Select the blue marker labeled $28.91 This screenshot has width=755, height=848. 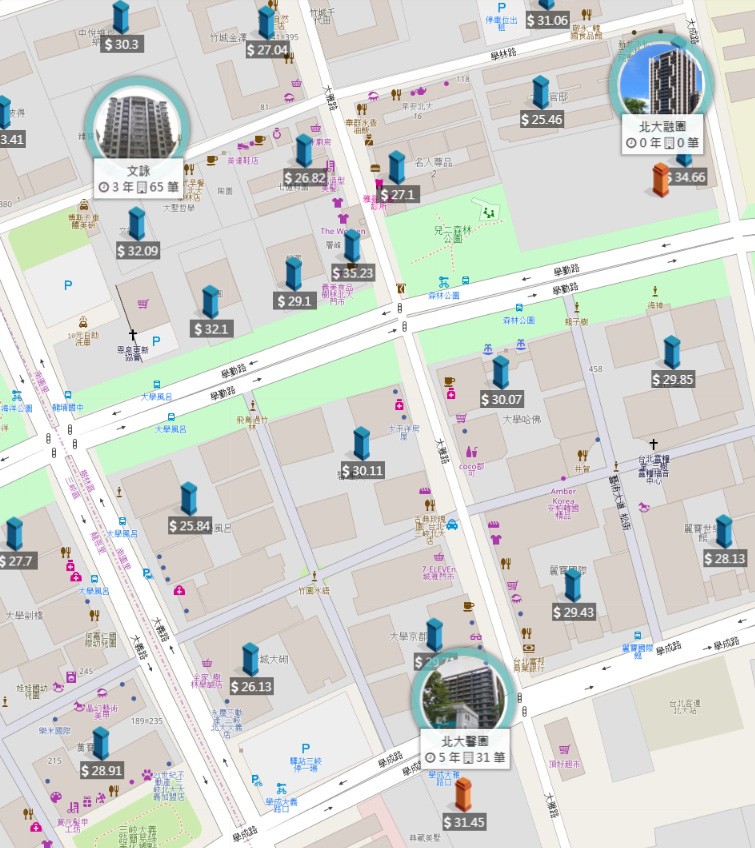(x=101, y=744)
